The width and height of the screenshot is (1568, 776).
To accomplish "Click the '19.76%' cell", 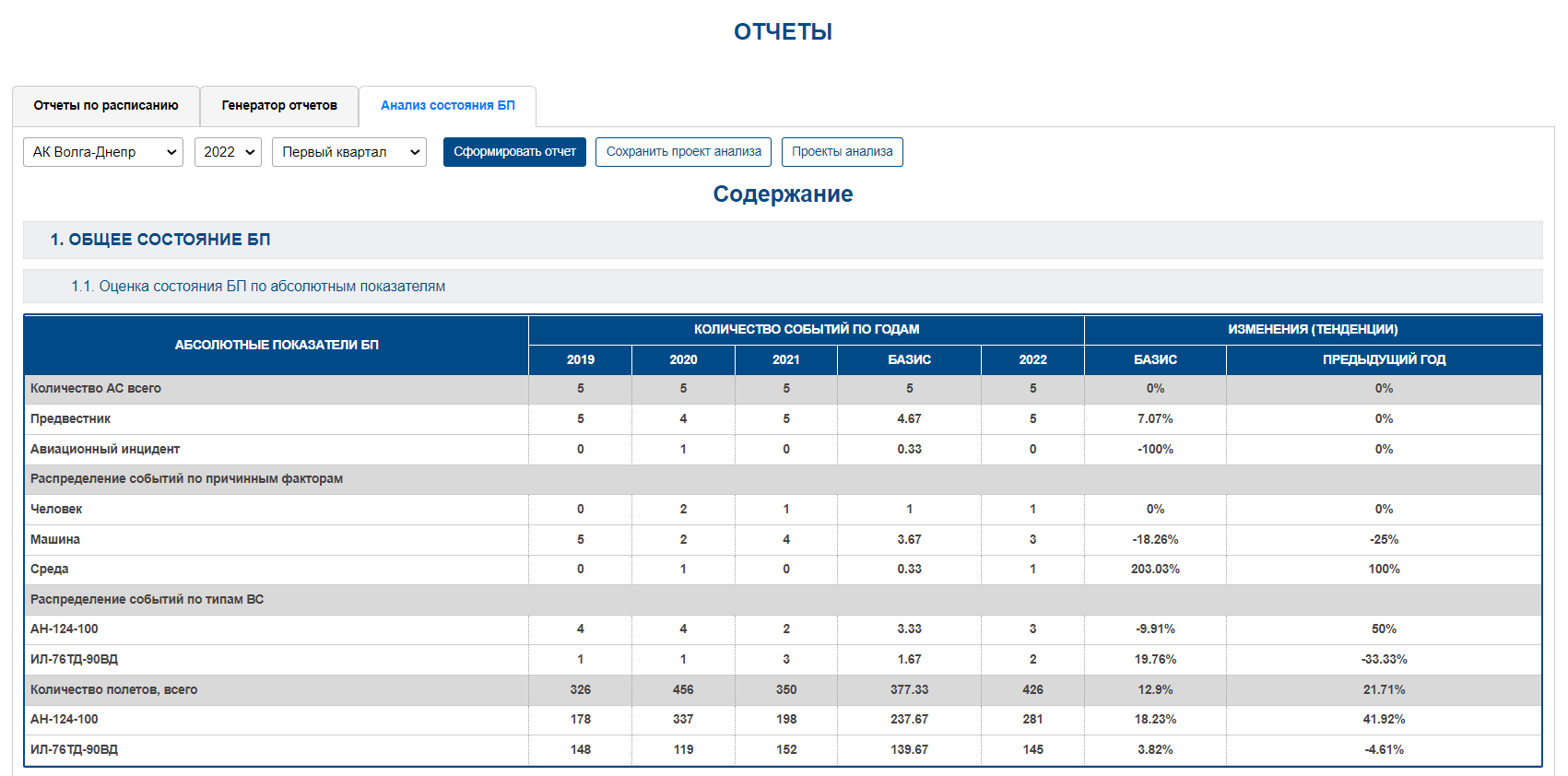I will [x=1155, y=659].
